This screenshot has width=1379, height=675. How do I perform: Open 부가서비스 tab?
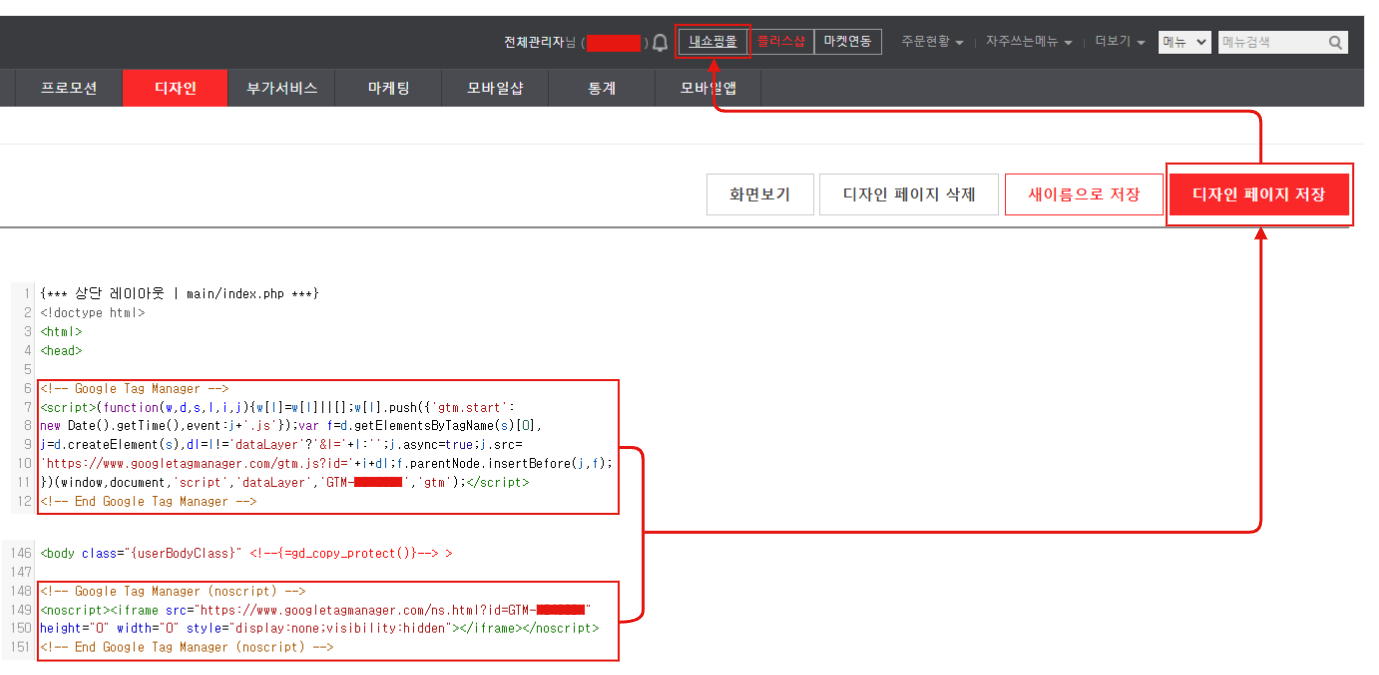pos(282,88)
